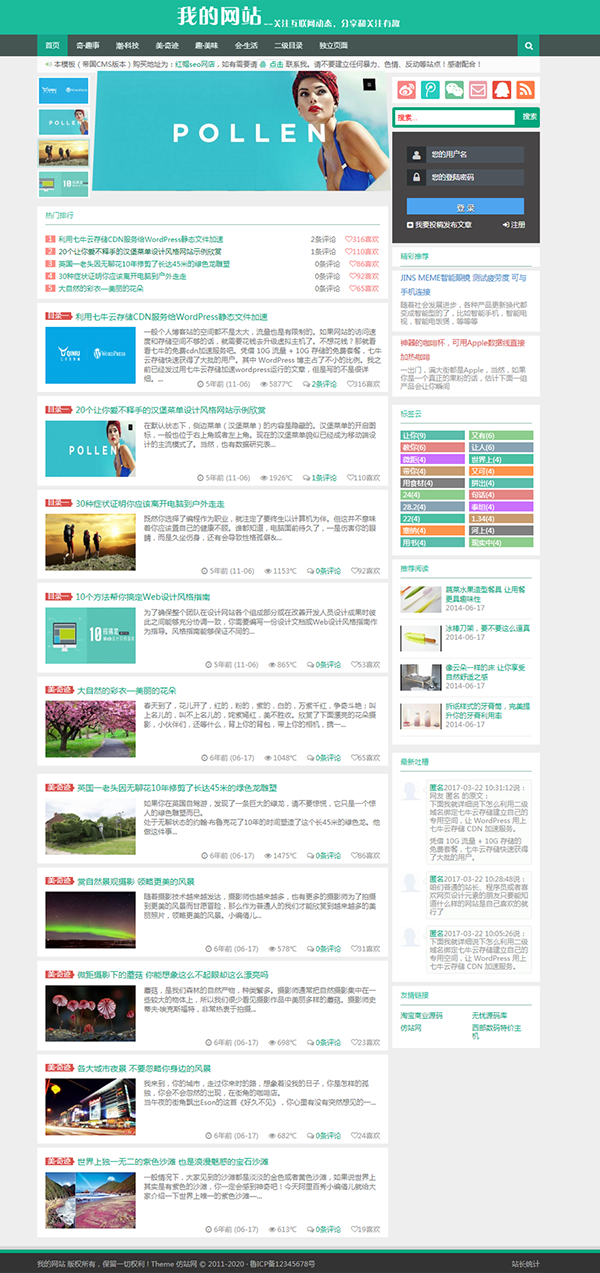Click the WeChat icon in sidebar
Screen dimensions: 600x1273
(454, 89)
